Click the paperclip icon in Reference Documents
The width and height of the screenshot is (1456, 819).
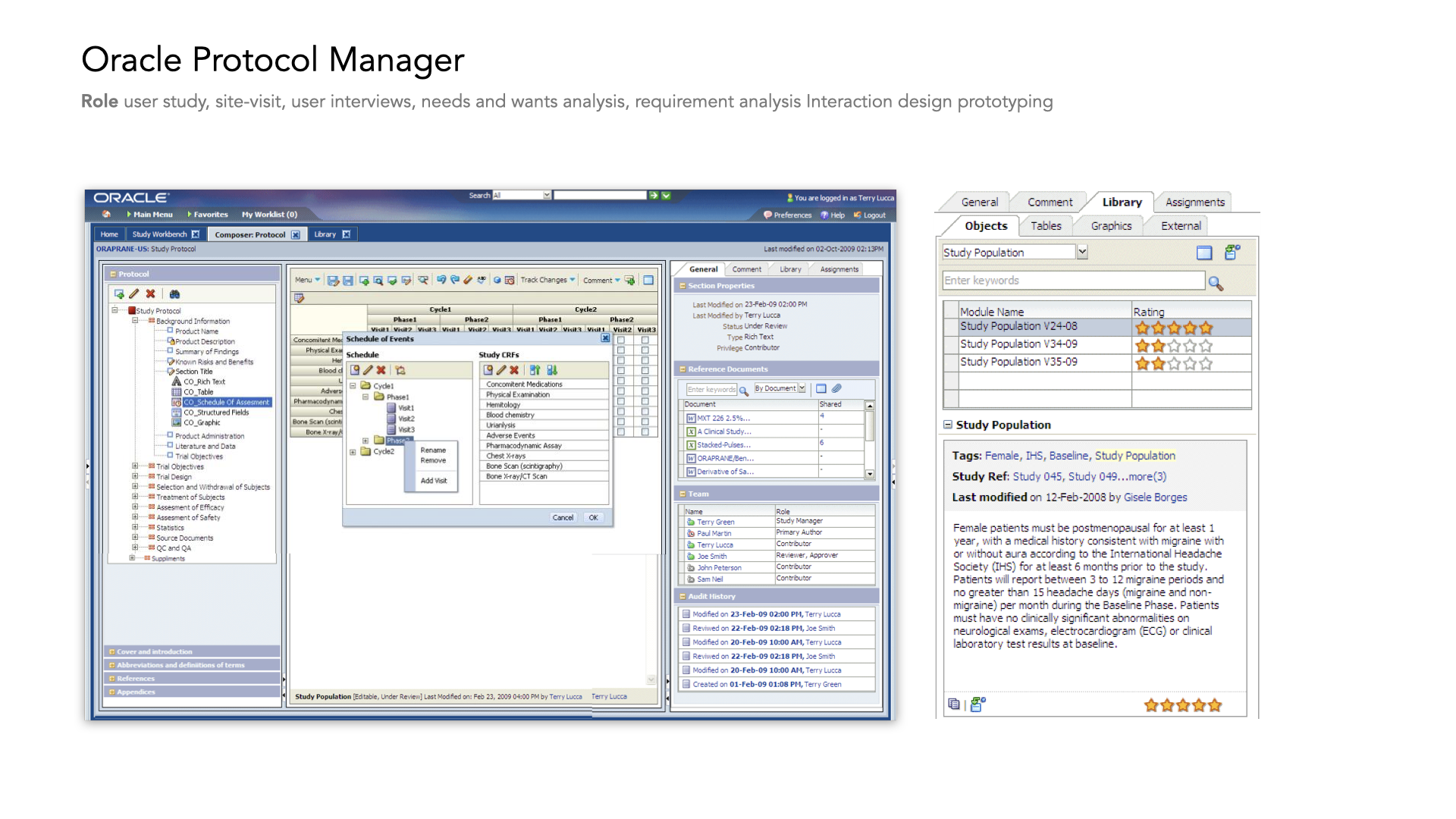pos(836,388)
